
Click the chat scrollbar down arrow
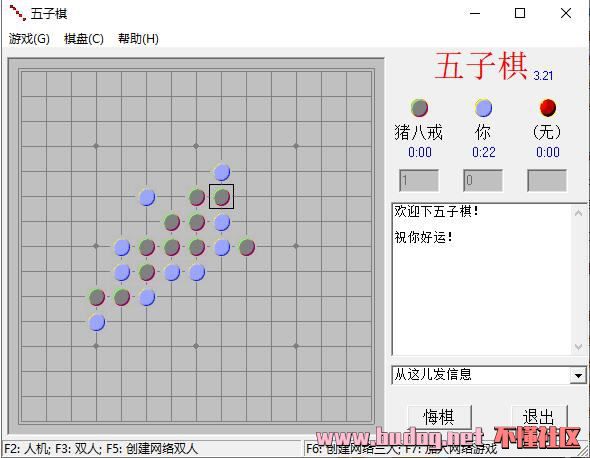[578, 347]
